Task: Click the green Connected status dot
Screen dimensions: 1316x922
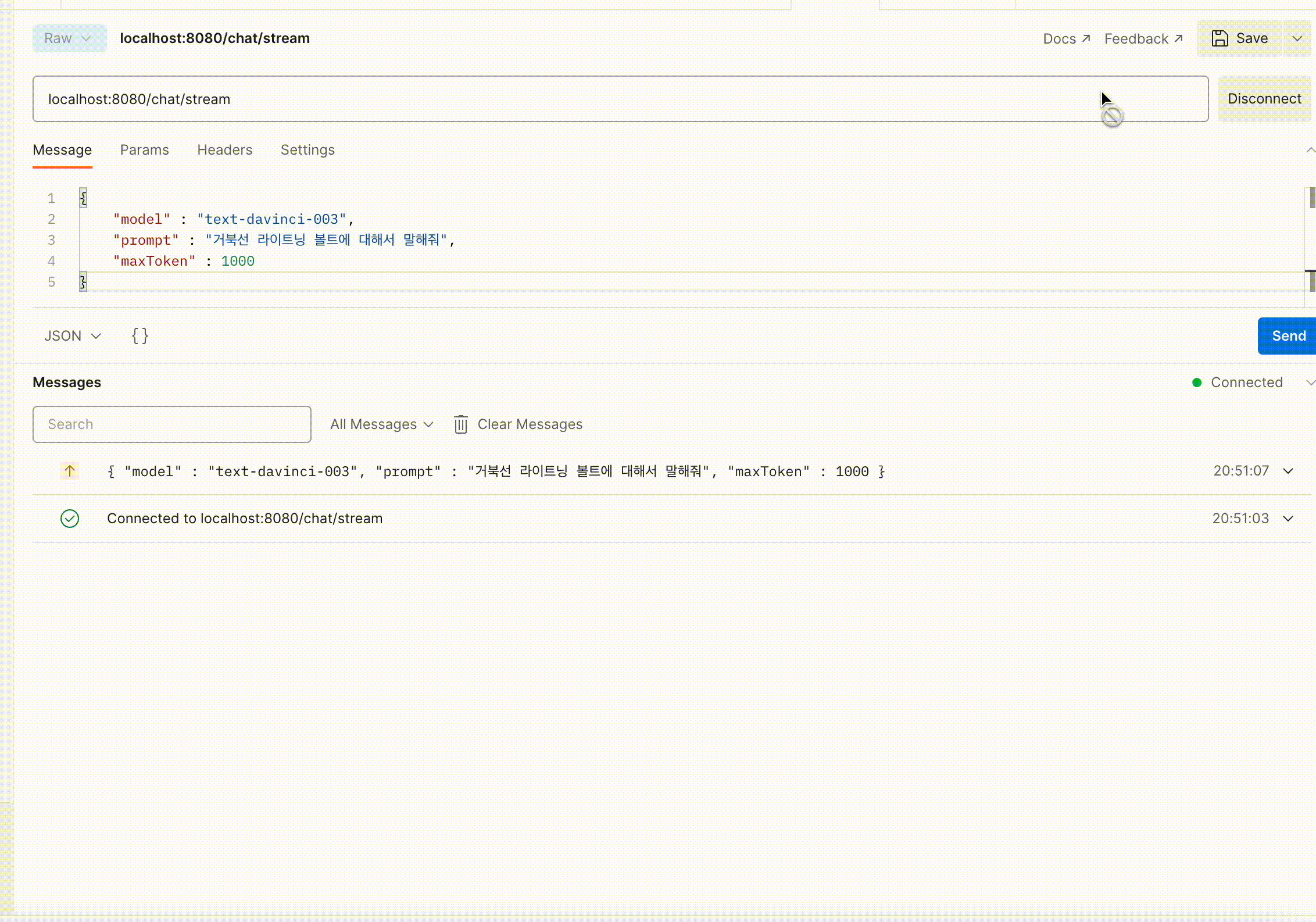Action: point(1197,383)
